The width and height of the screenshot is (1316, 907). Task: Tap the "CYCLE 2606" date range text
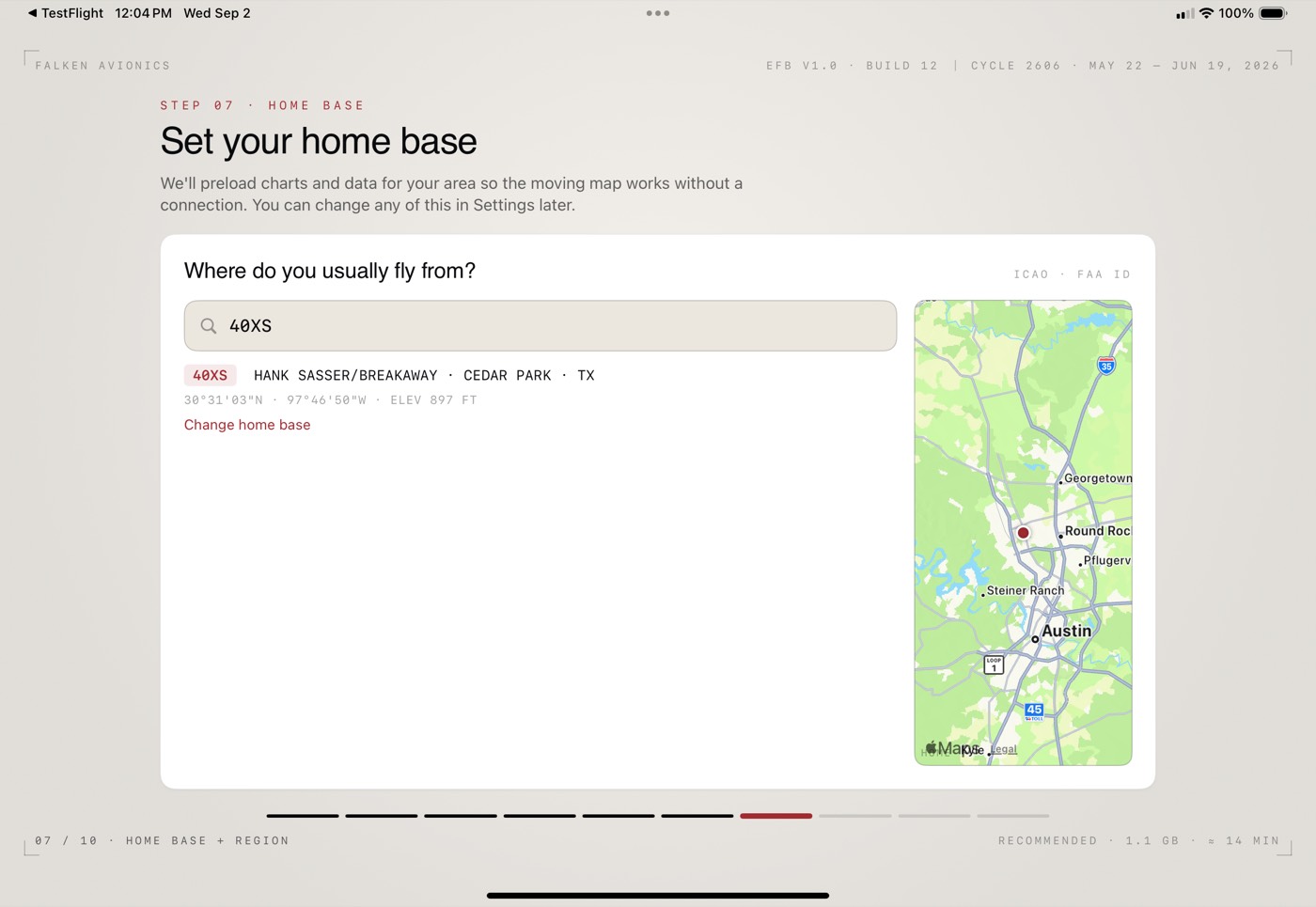pyautogui.click(x=1125, y=66)
